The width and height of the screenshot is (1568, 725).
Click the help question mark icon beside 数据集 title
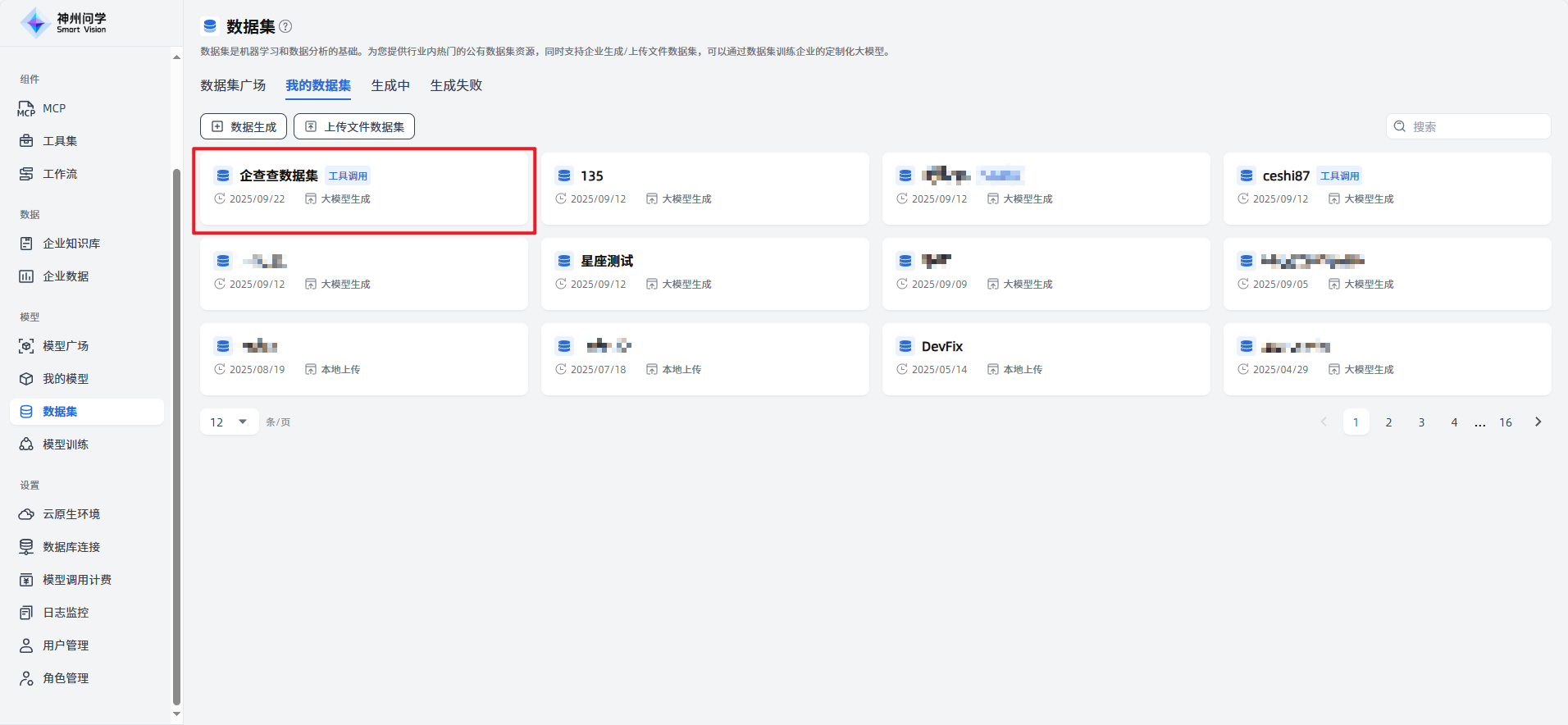point(285,26)
